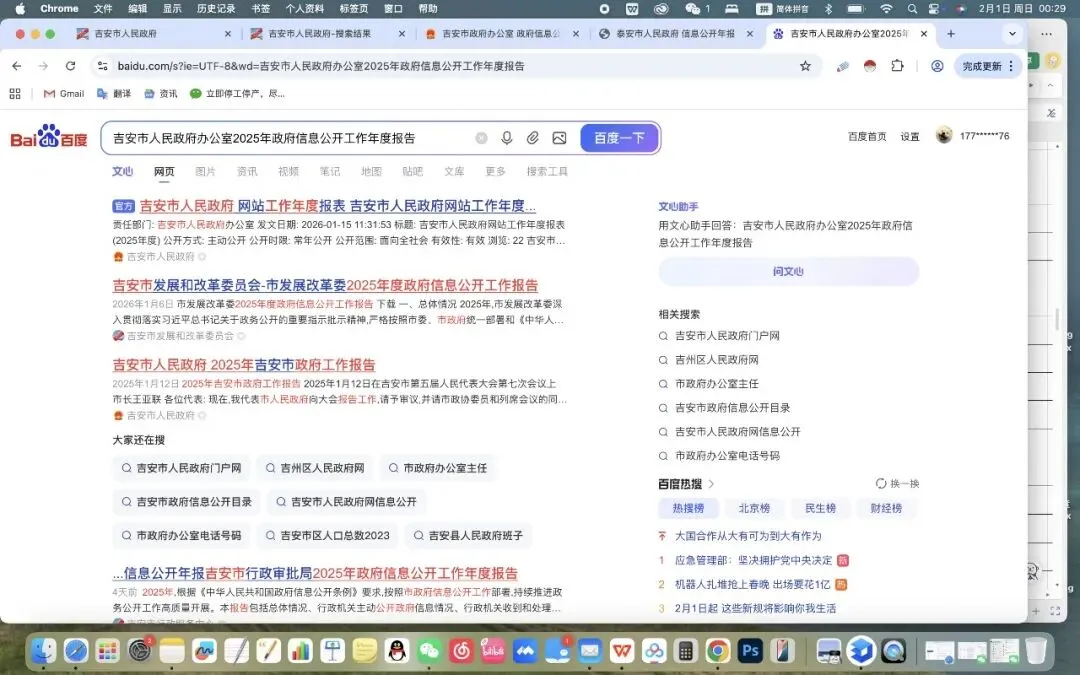Click the 问文心 assistant button
The height and width of the screenshot is (675, 1080).
point(789,271)
